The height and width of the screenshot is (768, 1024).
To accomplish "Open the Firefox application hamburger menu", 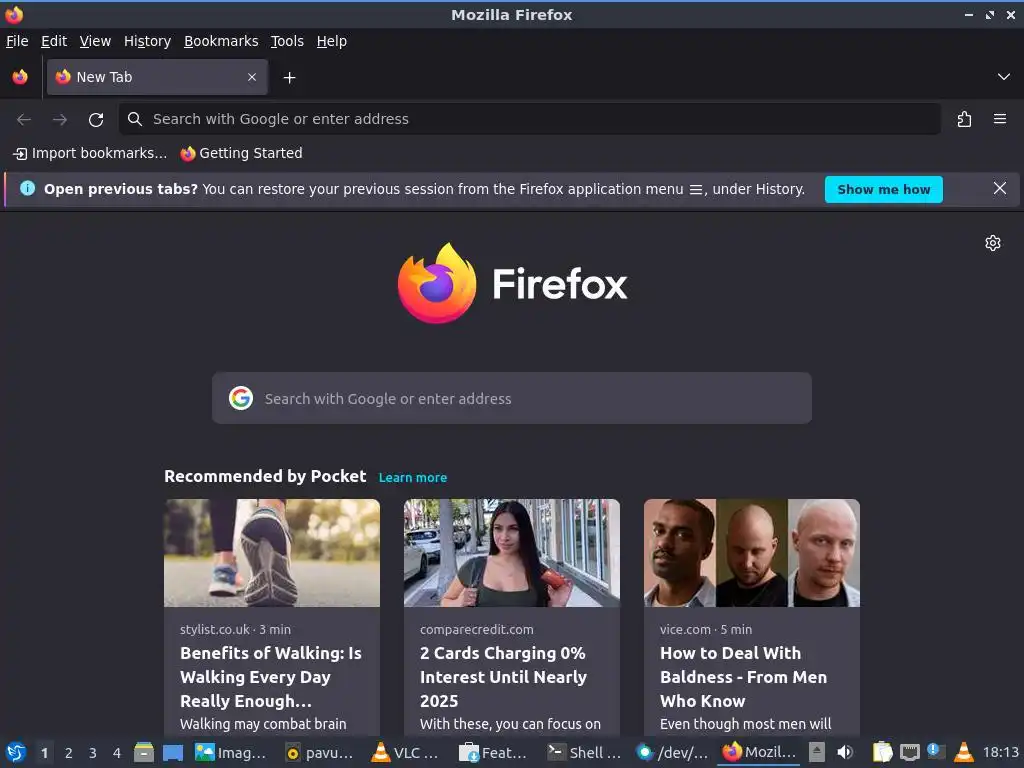I will click(x=1000, y=119).
